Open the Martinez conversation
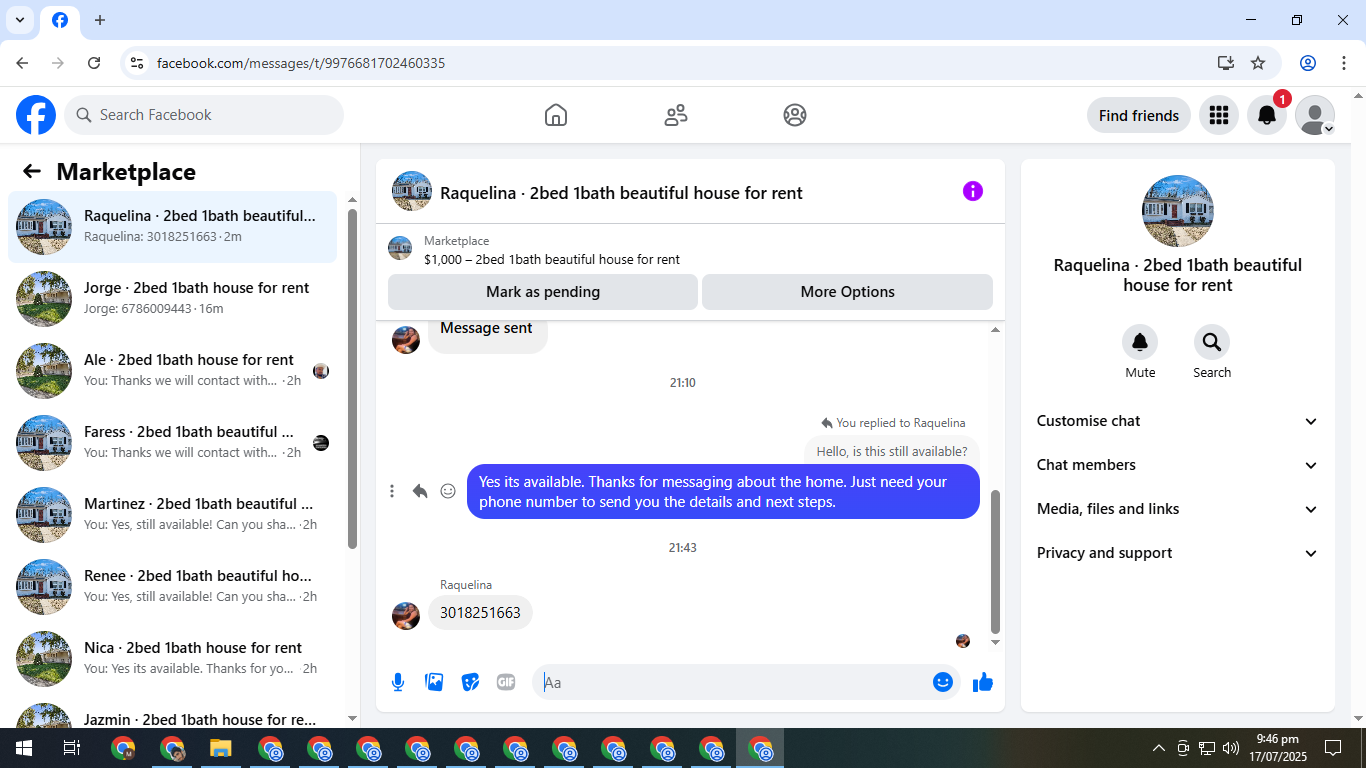 pos(173,515)
